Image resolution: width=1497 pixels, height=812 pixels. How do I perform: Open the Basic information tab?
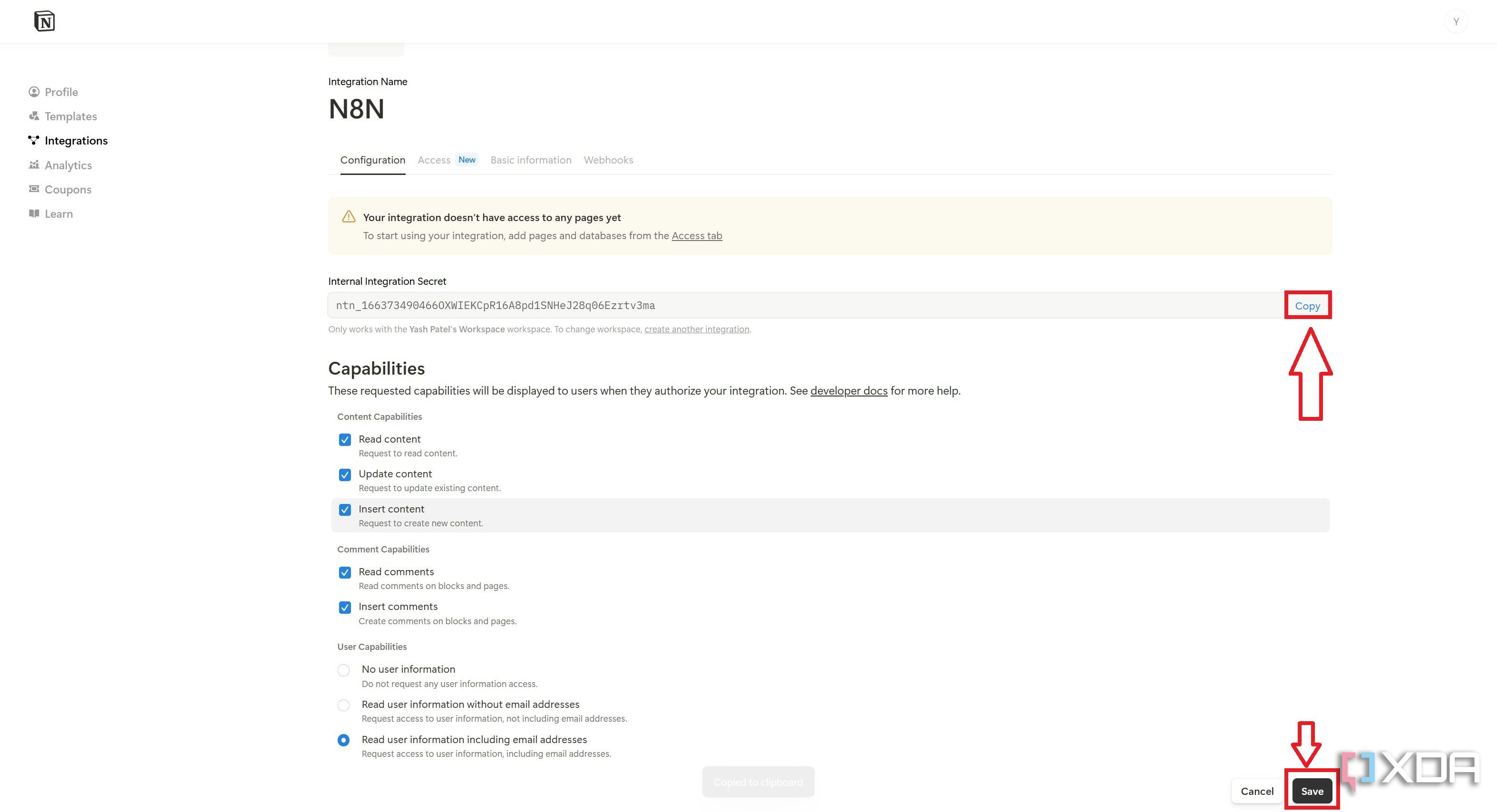coord(531,160)
